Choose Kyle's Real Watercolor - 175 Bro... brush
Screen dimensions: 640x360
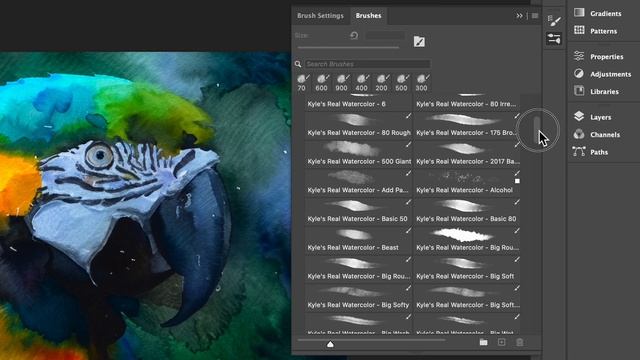click(467, 126)
